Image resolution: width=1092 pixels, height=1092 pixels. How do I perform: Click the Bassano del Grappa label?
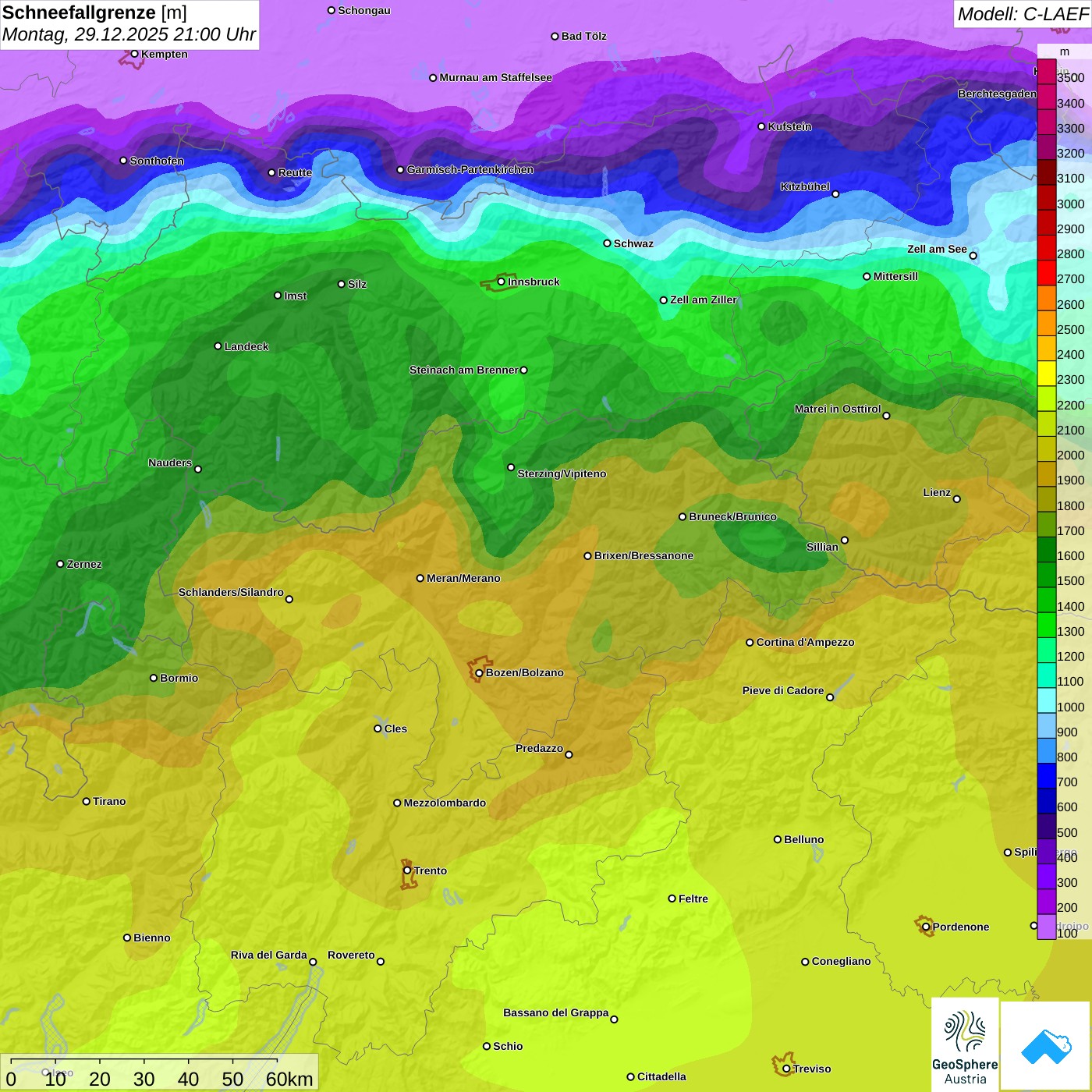pos(555,1012)
